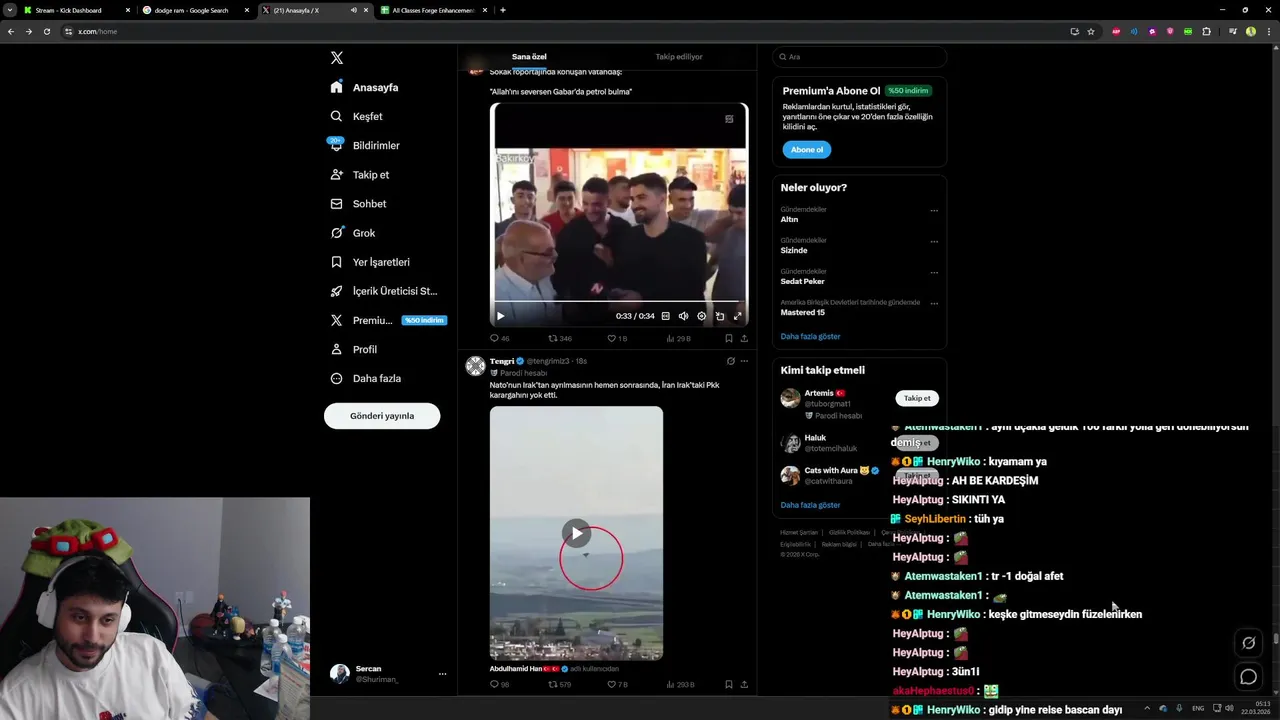
Task: Bookmark this page with star icon
Action: pos(1091,31)
